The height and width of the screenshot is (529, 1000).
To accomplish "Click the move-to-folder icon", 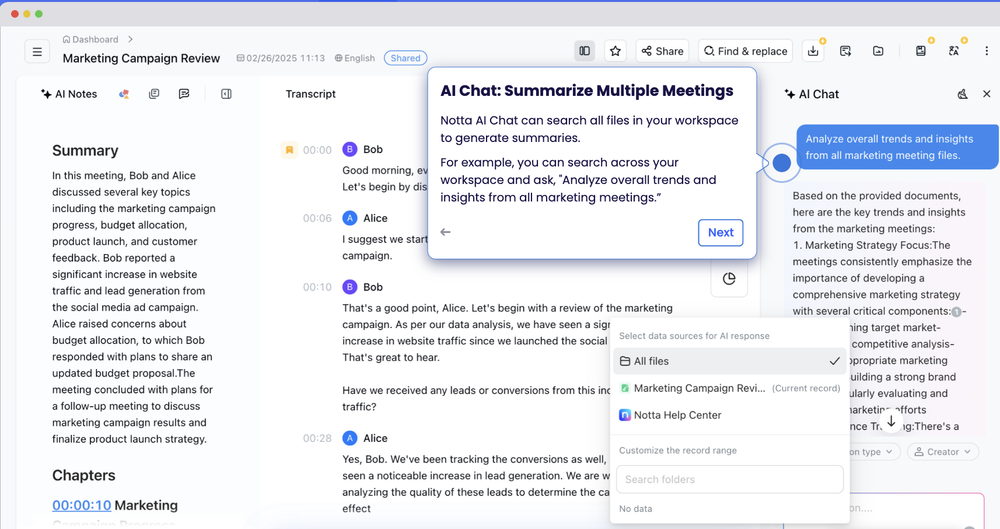I will pos(878,51).
